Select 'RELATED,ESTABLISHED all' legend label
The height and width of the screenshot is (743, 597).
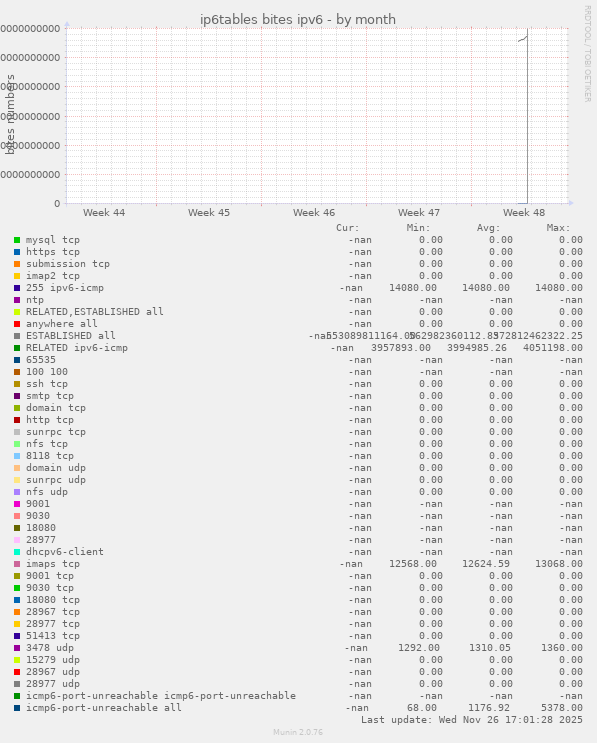tap(94, 312)
